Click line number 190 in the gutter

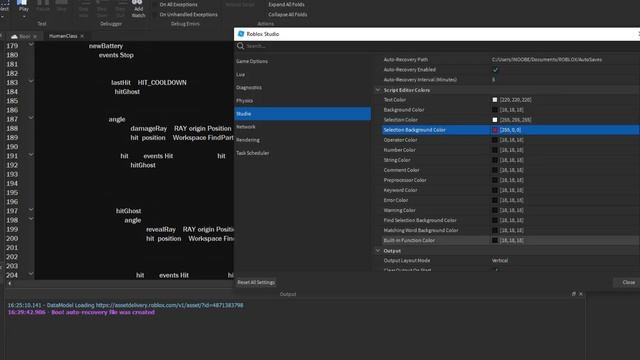click(x=12, y=147)
